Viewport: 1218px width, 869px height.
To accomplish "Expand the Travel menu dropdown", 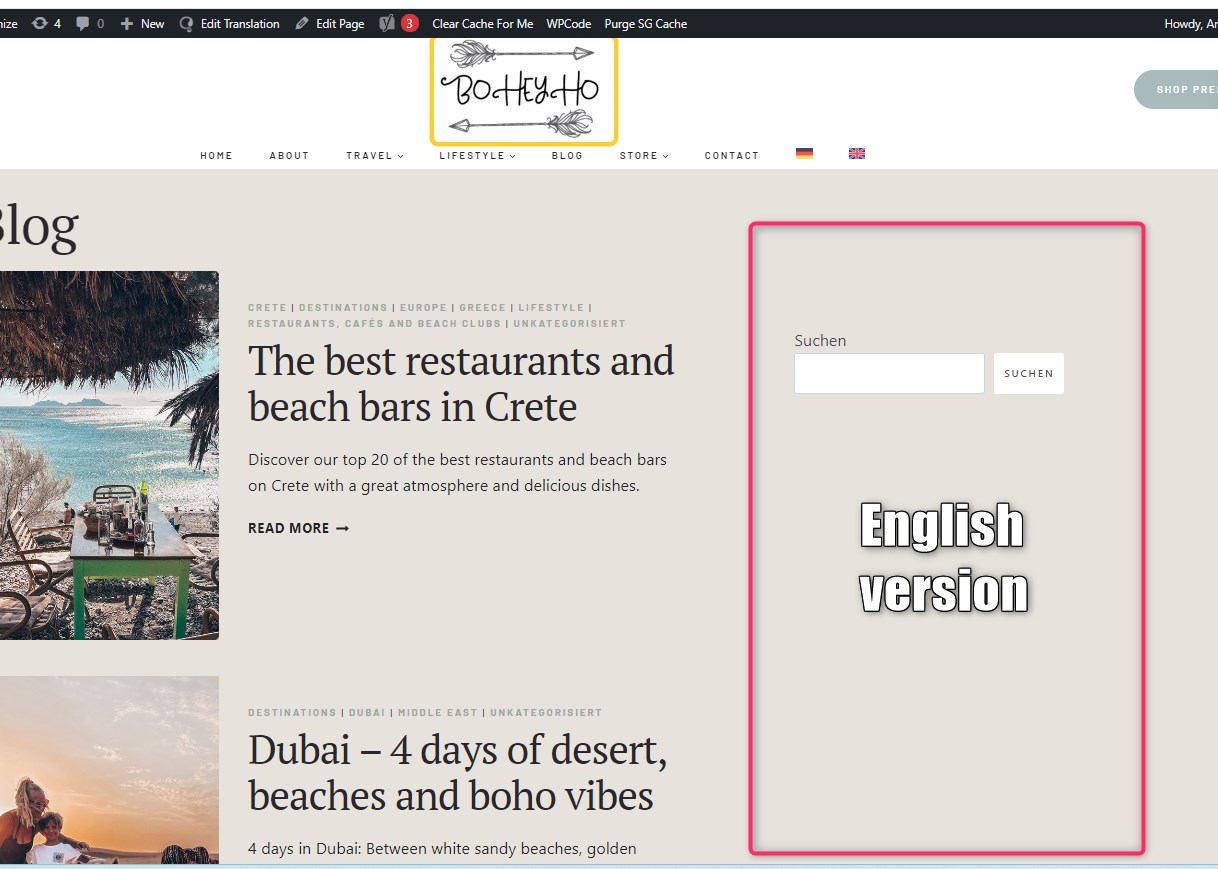I will pos(375,156).
